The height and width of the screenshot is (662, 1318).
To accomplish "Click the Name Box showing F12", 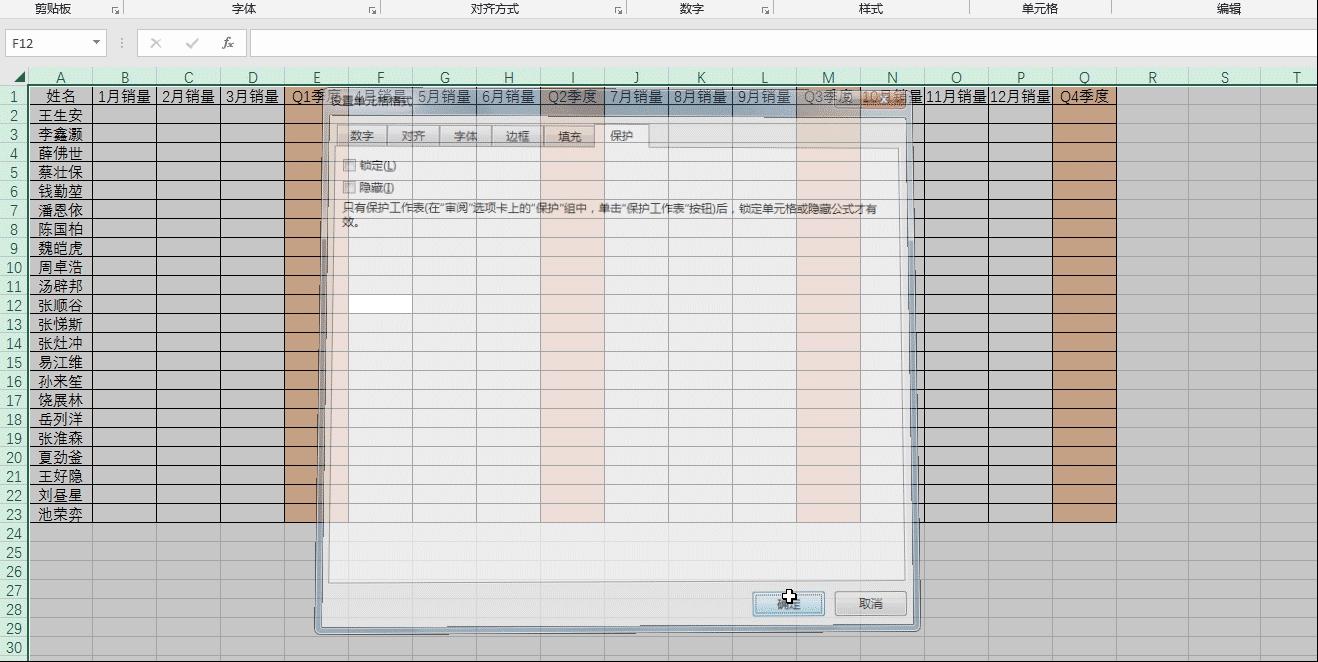I will point(48,43).
